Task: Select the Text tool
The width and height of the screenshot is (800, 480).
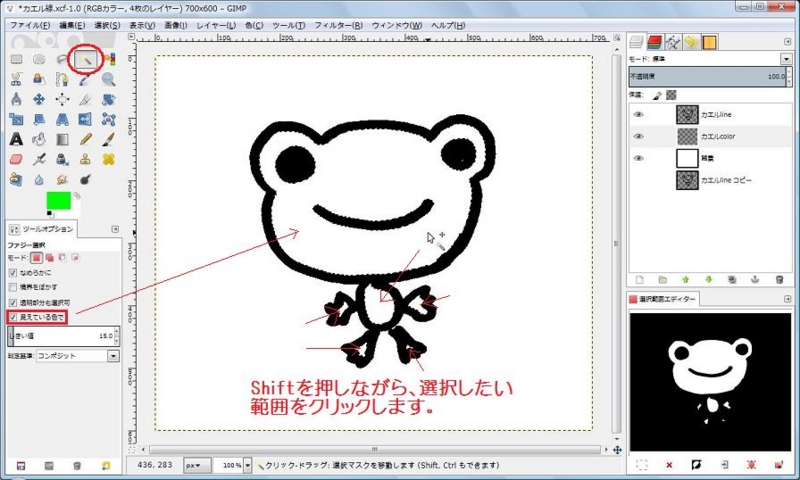Action: [16, 139]
